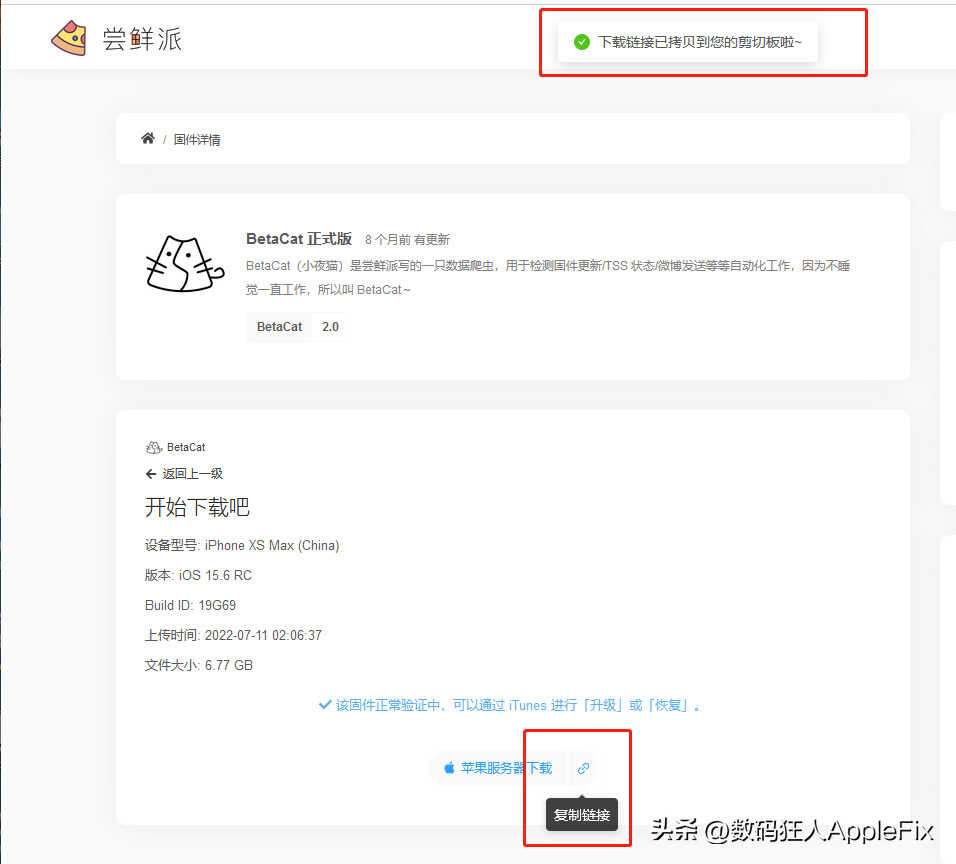This screenshot has height=864, width=956.
Task: Open the BetaCat 正式版 heading
Action: (299, 239)
